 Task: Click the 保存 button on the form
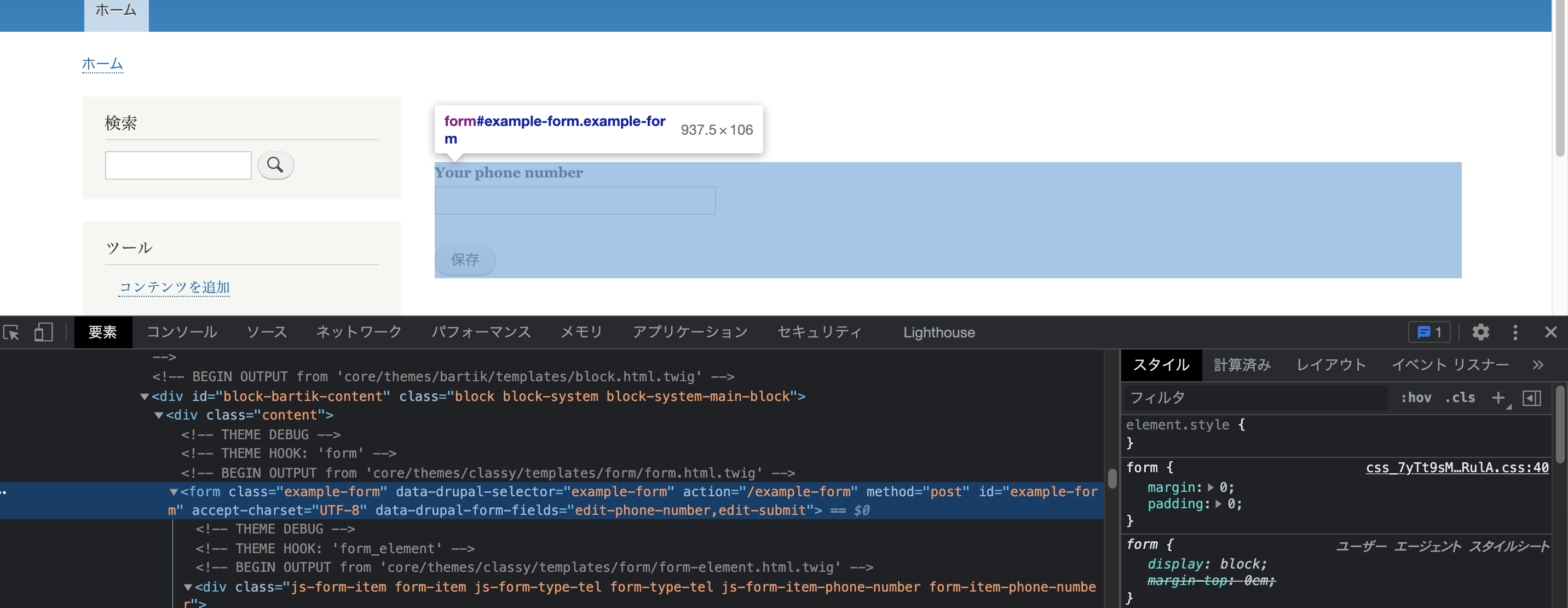(464, 260)
